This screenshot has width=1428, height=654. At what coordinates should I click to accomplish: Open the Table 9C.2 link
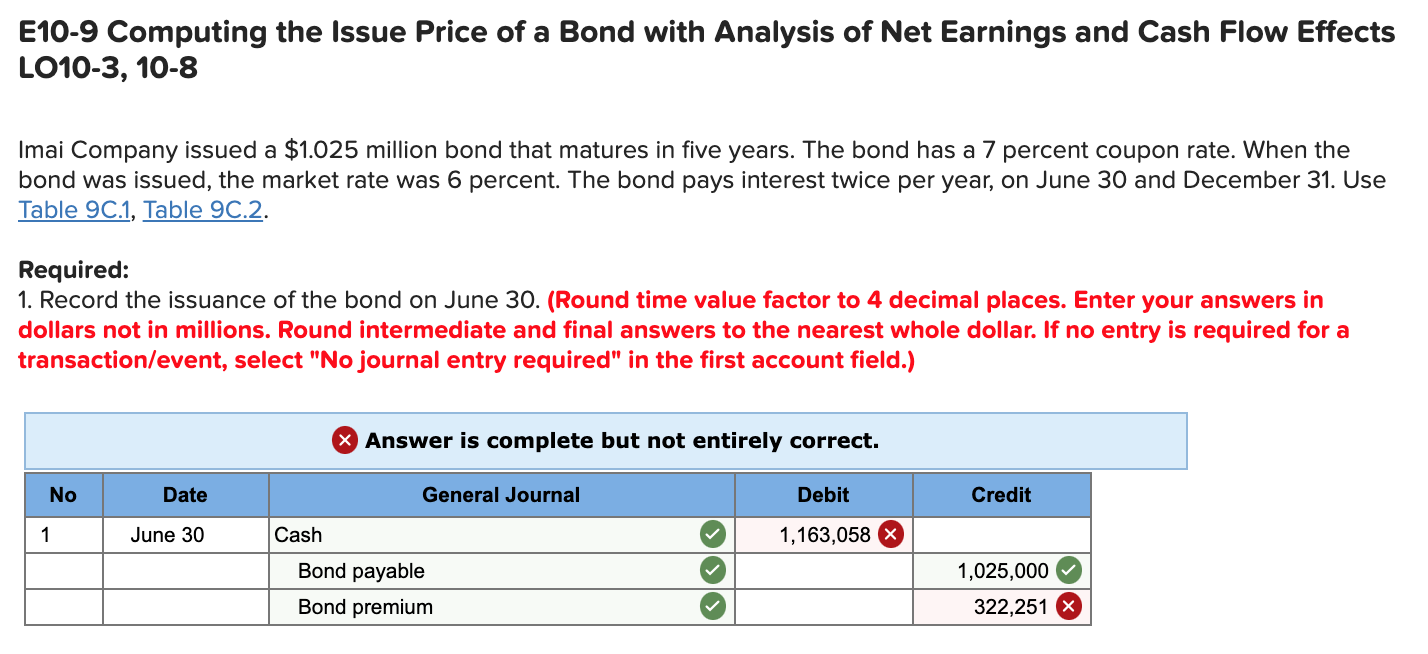202,210
